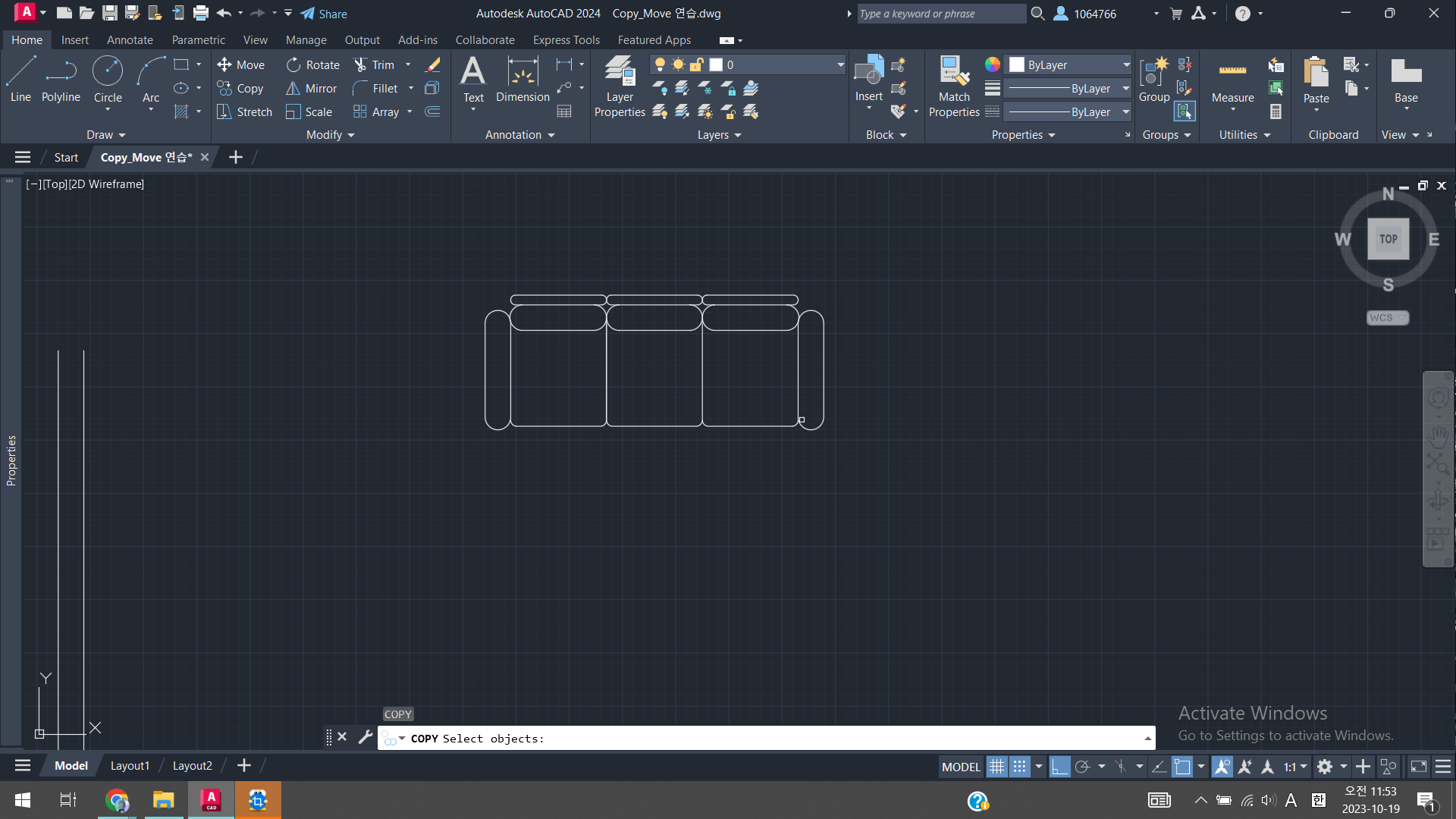Click the Mirror tool
This screenshot has height=819, width=1456.
click(x=311, y=89)
